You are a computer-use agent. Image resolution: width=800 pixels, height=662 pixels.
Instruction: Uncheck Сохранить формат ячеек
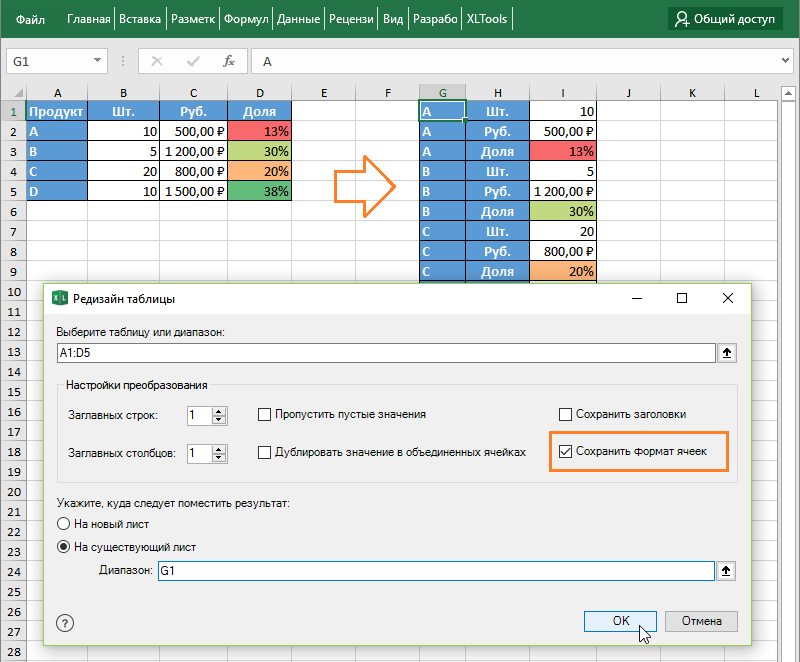tap(567, 451)
